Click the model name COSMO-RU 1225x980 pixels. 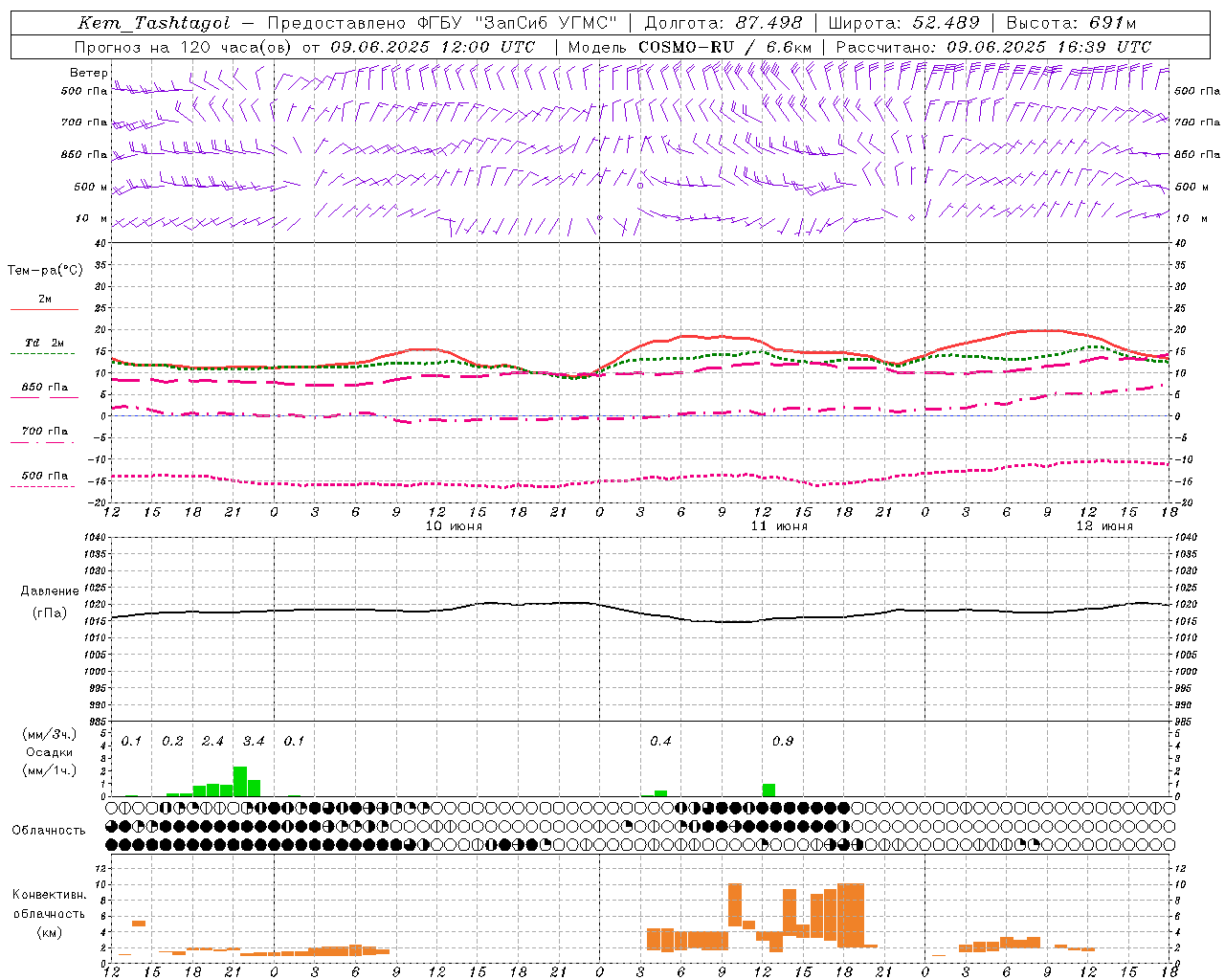[x=686, y=47]
